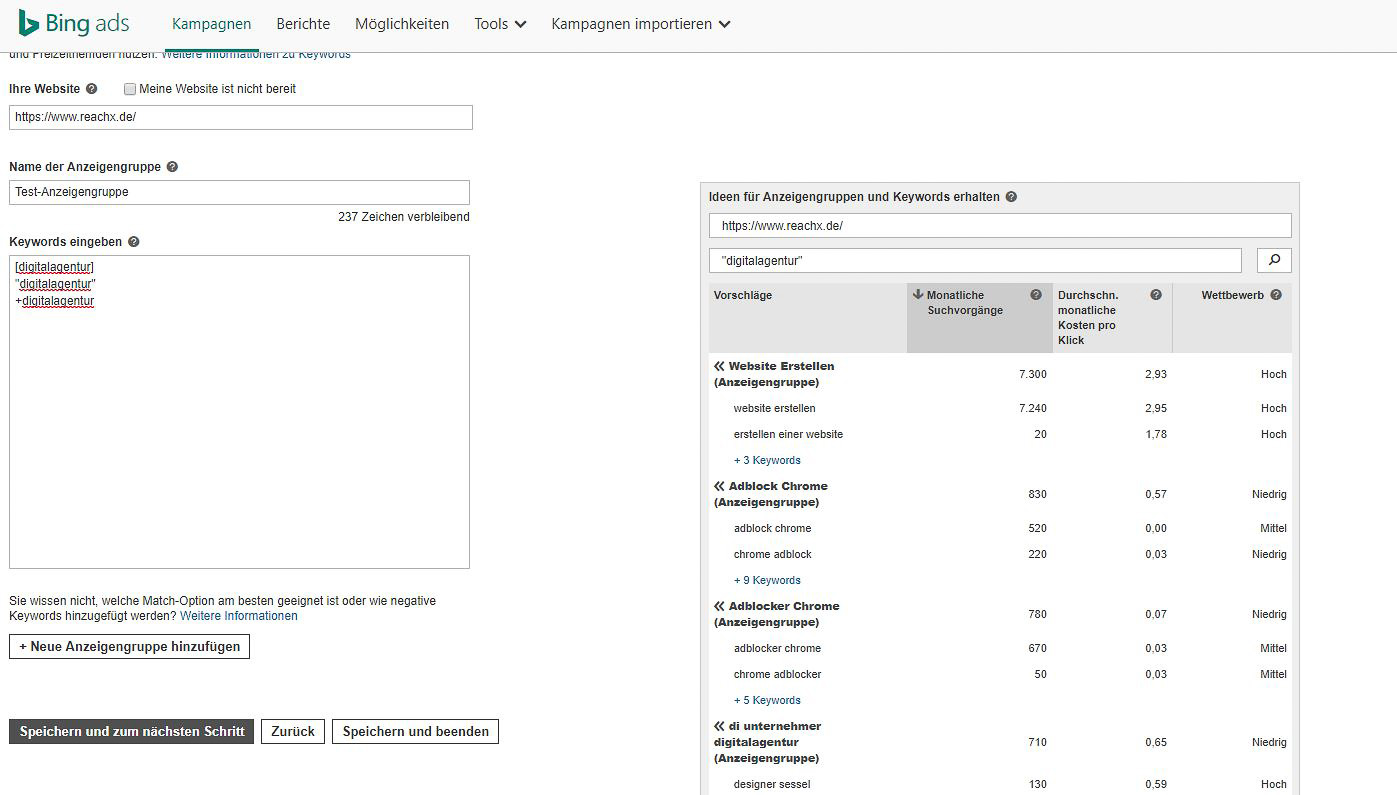Click the magnifier search button for keyword ideas
1397x795 pixels.
coord(1274,260)
